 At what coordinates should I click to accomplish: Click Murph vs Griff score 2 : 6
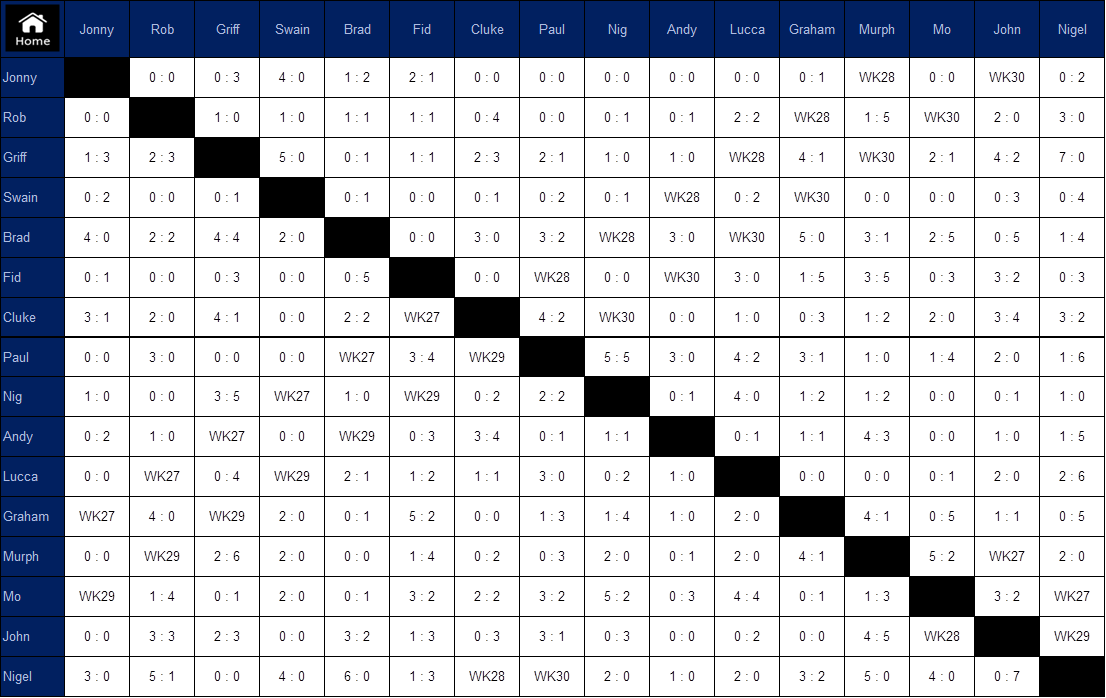pyautogui.click(x=227, y=556)
